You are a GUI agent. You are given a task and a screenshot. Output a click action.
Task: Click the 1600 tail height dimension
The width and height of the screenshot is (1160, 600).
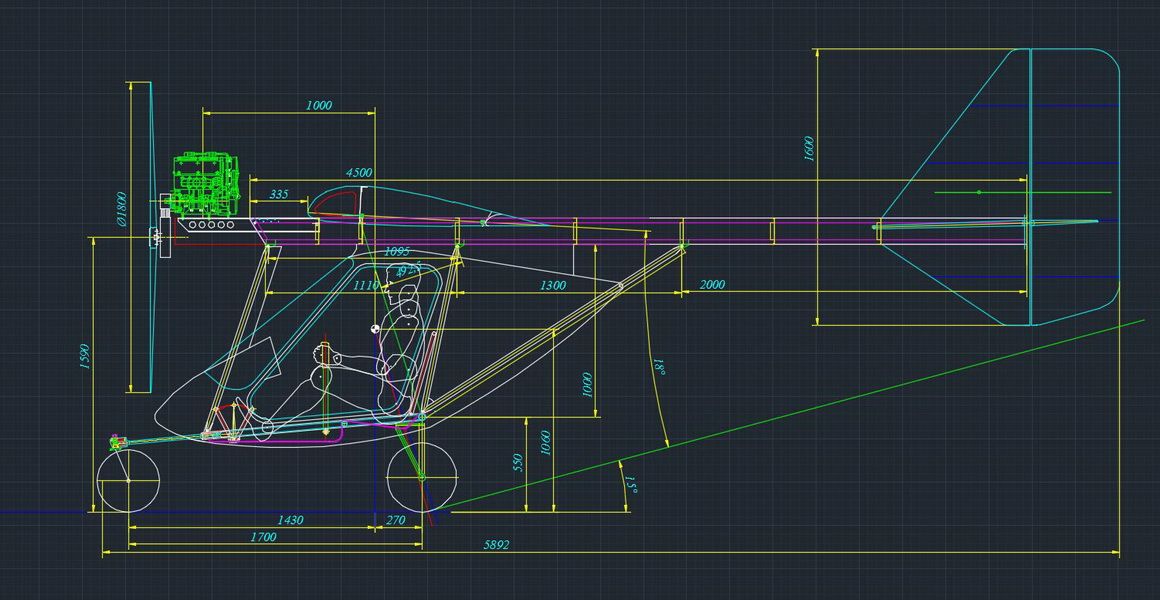pos(809,148)
